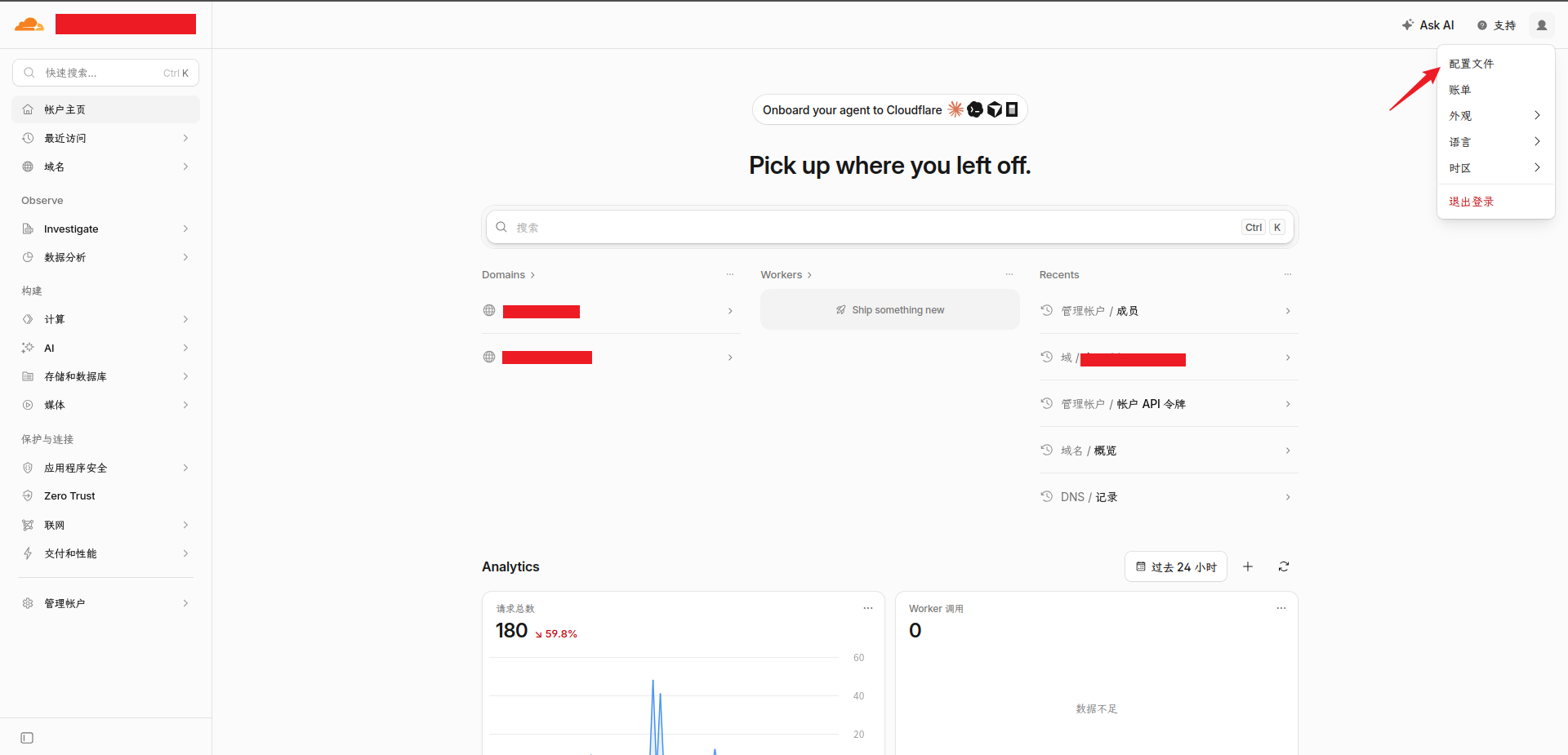Click the 管理帐户 gear icon in sidebar
Screen dimensions: 1568x755
coord(28,603)
